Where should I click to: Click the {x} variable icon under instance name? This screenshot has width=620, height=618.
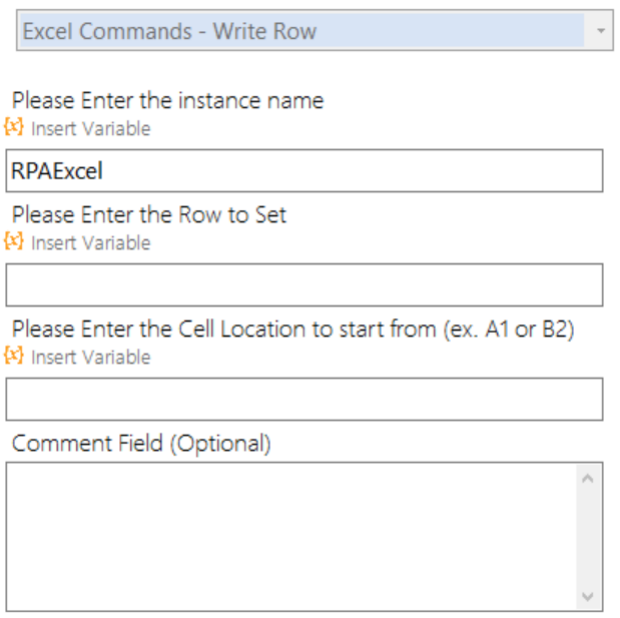coord(14,127)
